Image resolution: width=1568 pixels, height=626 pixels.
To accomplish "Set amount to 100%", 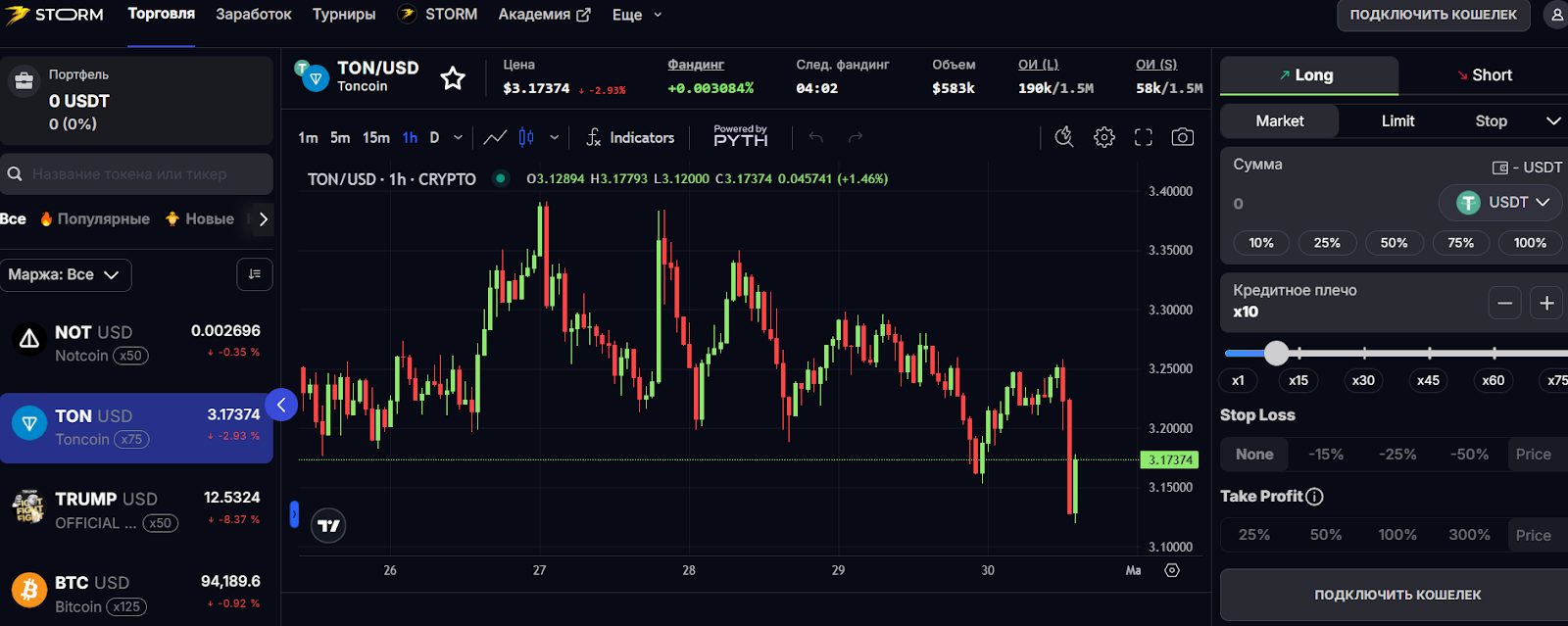I will click(1530, 243).
